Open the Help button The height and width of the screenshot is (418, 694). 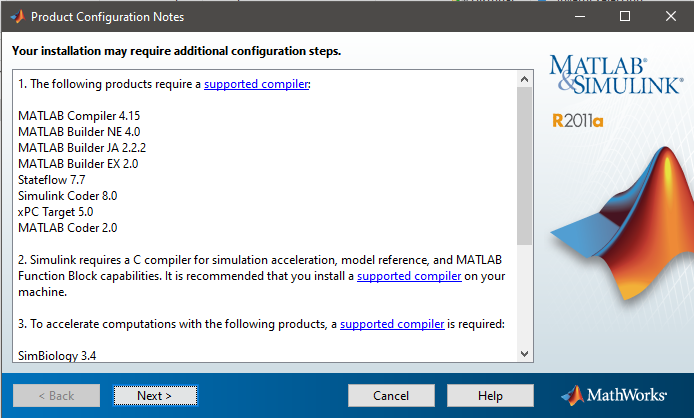click(490, 395)
